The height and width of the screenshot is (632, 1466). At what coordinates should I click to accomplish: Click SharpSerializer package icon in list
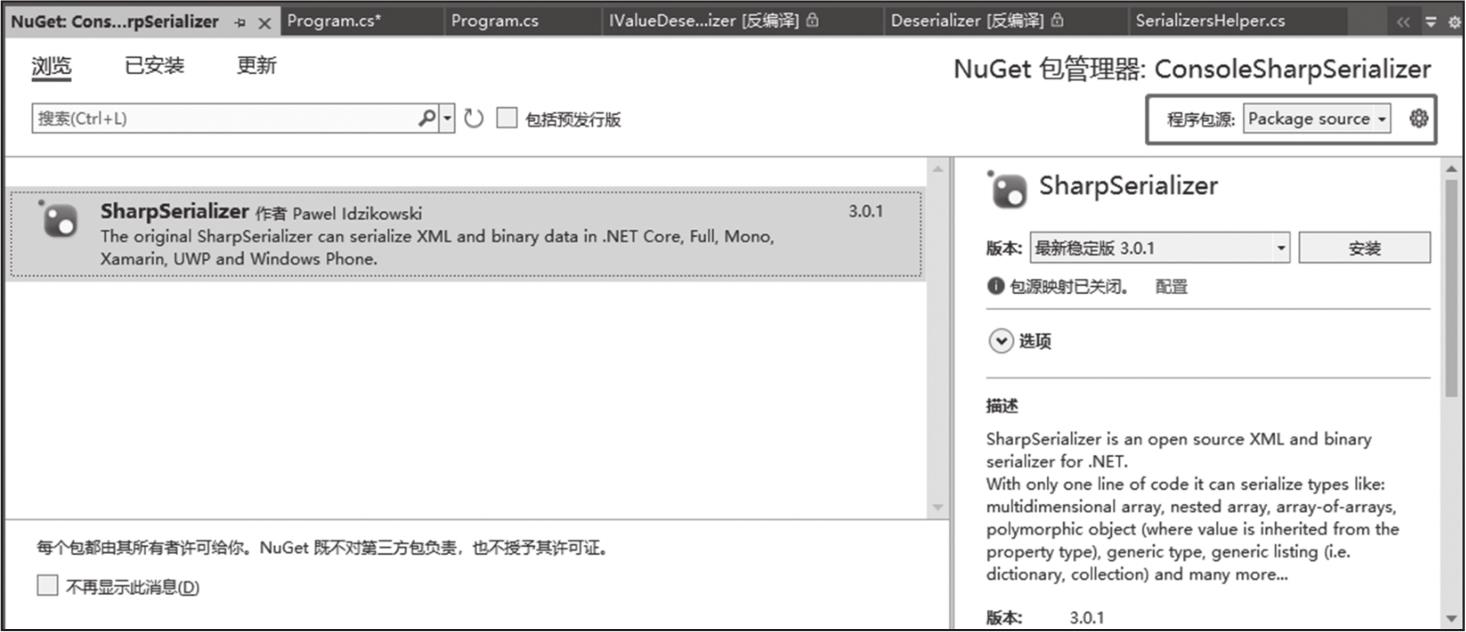pyautogui.click(x=57, y=218)
